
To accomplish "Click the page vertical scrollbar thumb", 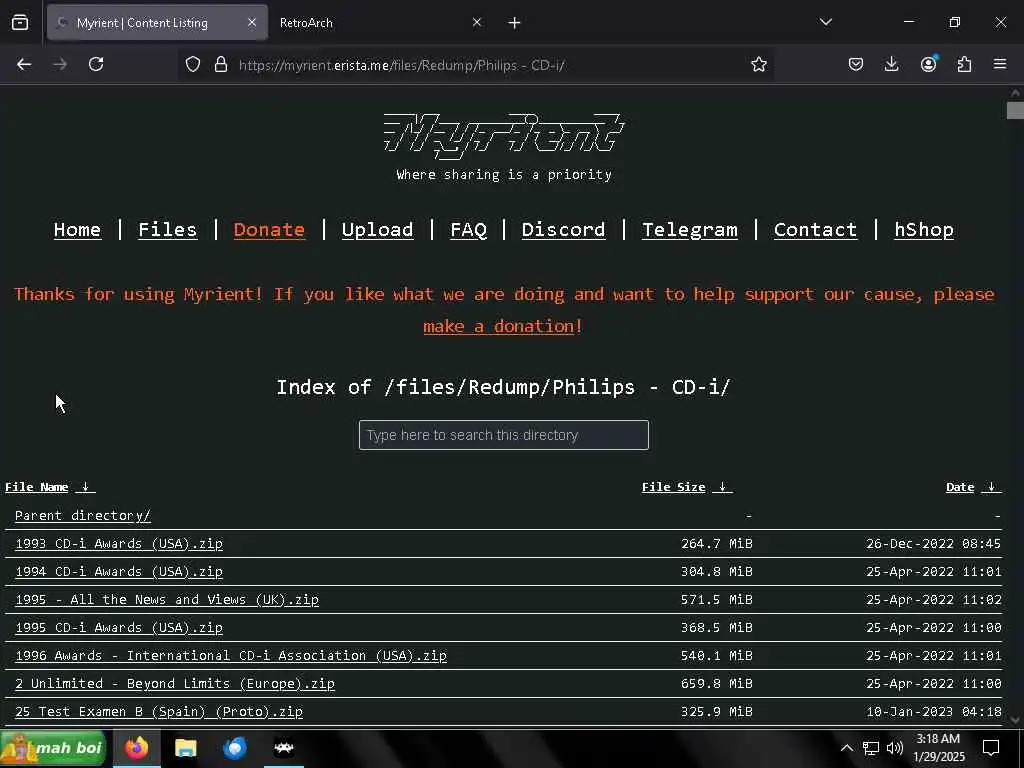I will 1015,110.
